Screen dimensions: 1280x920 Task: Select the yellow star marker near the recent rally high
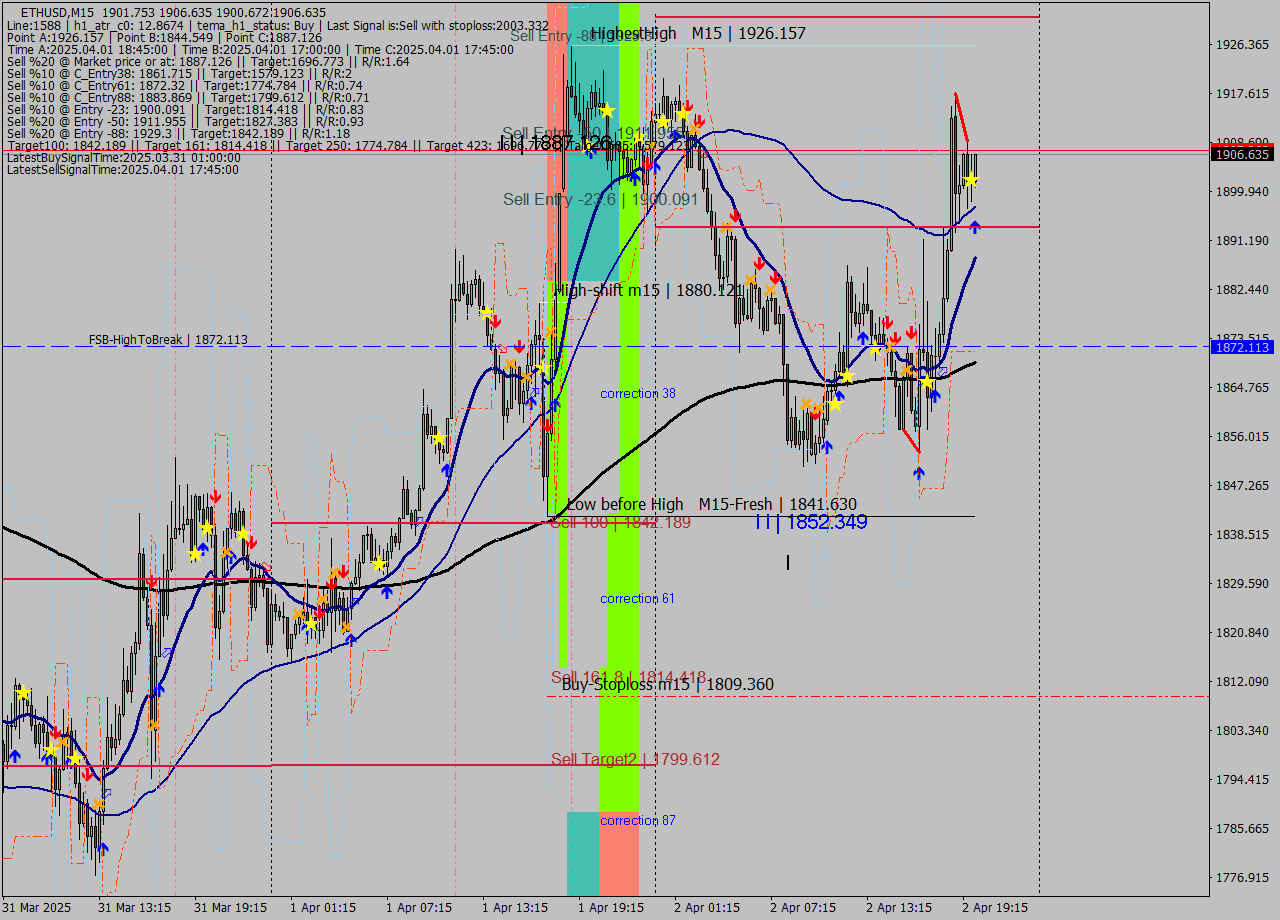972,180
